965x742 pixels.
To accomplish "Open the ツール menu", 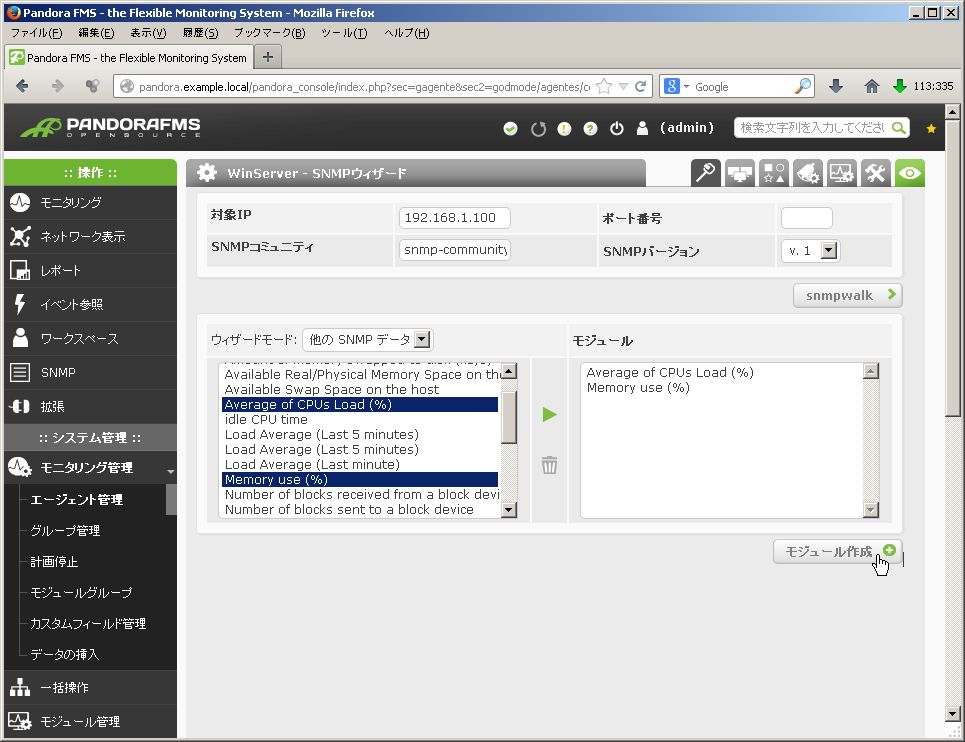I will pos(344,33).
